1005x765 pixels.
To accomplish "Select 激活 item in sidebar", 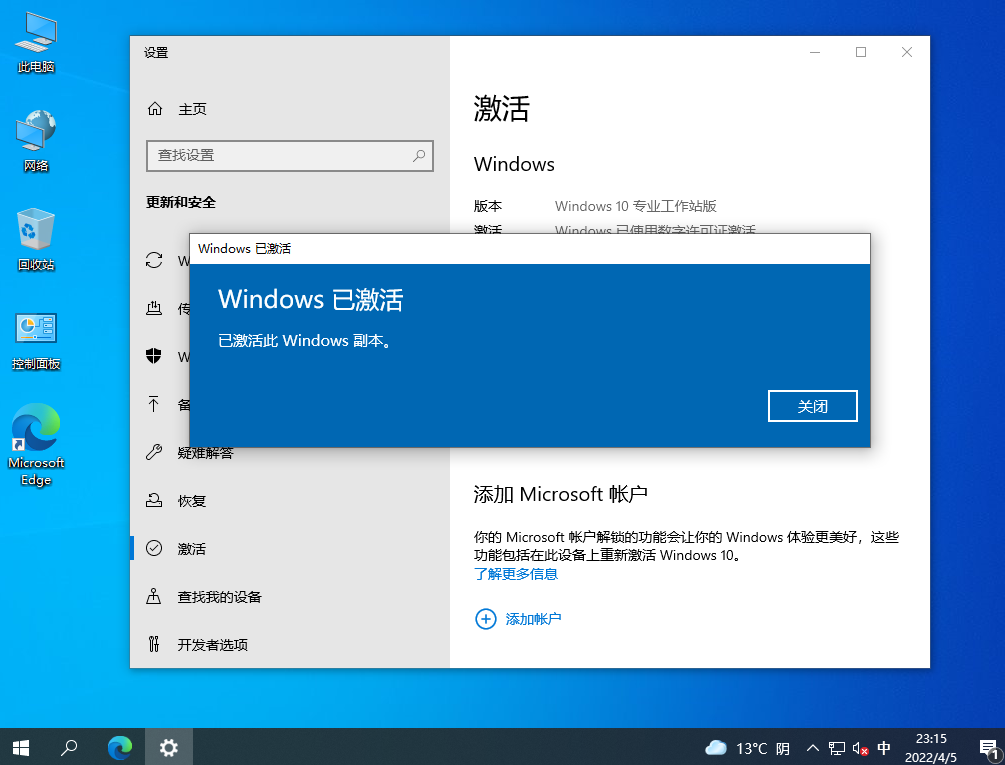I will [192, 549].
